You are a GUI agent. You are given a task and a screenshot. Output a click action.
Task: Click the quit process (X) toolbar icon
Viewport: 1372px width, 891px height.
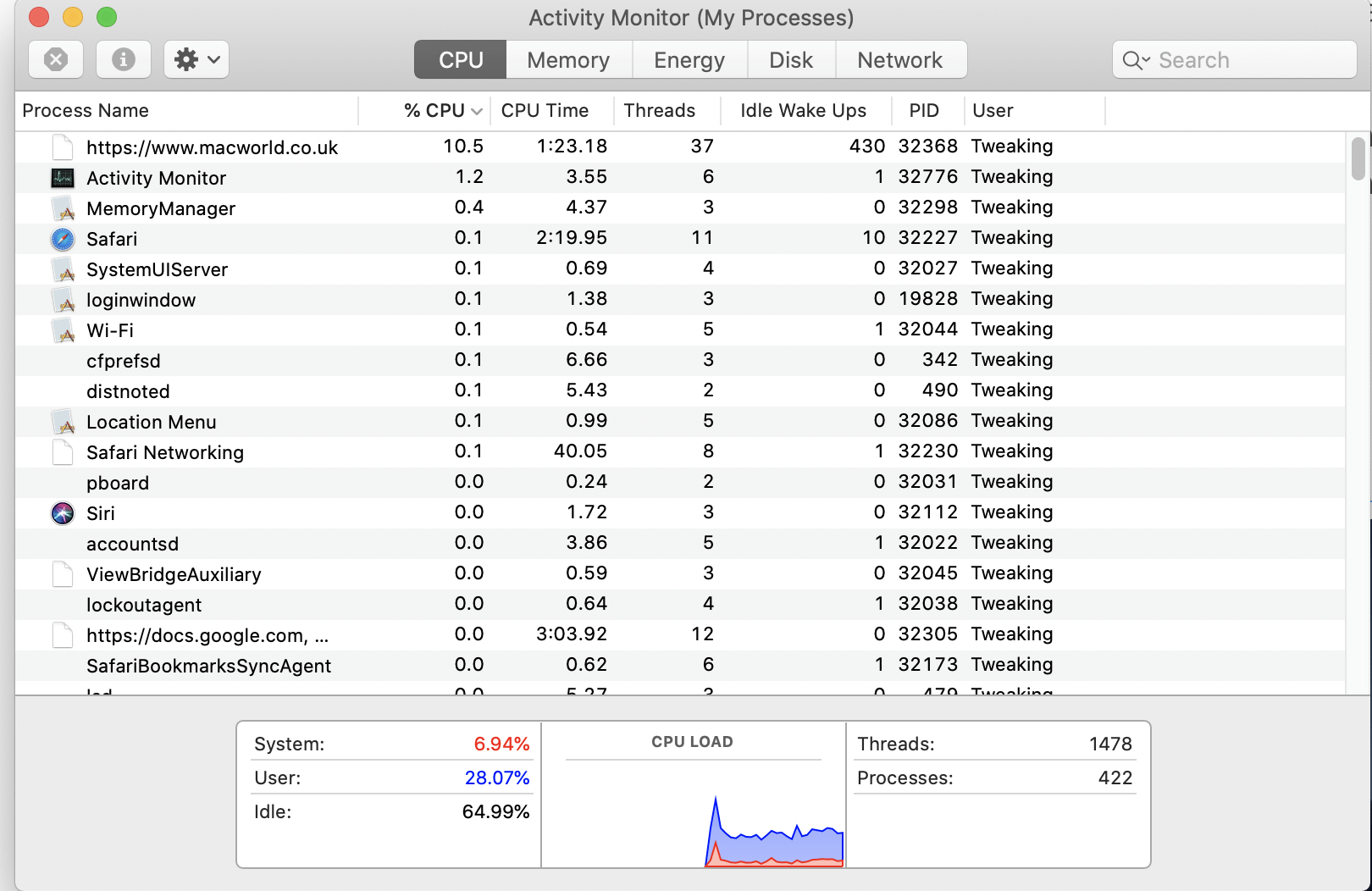(x=55, y=59)
